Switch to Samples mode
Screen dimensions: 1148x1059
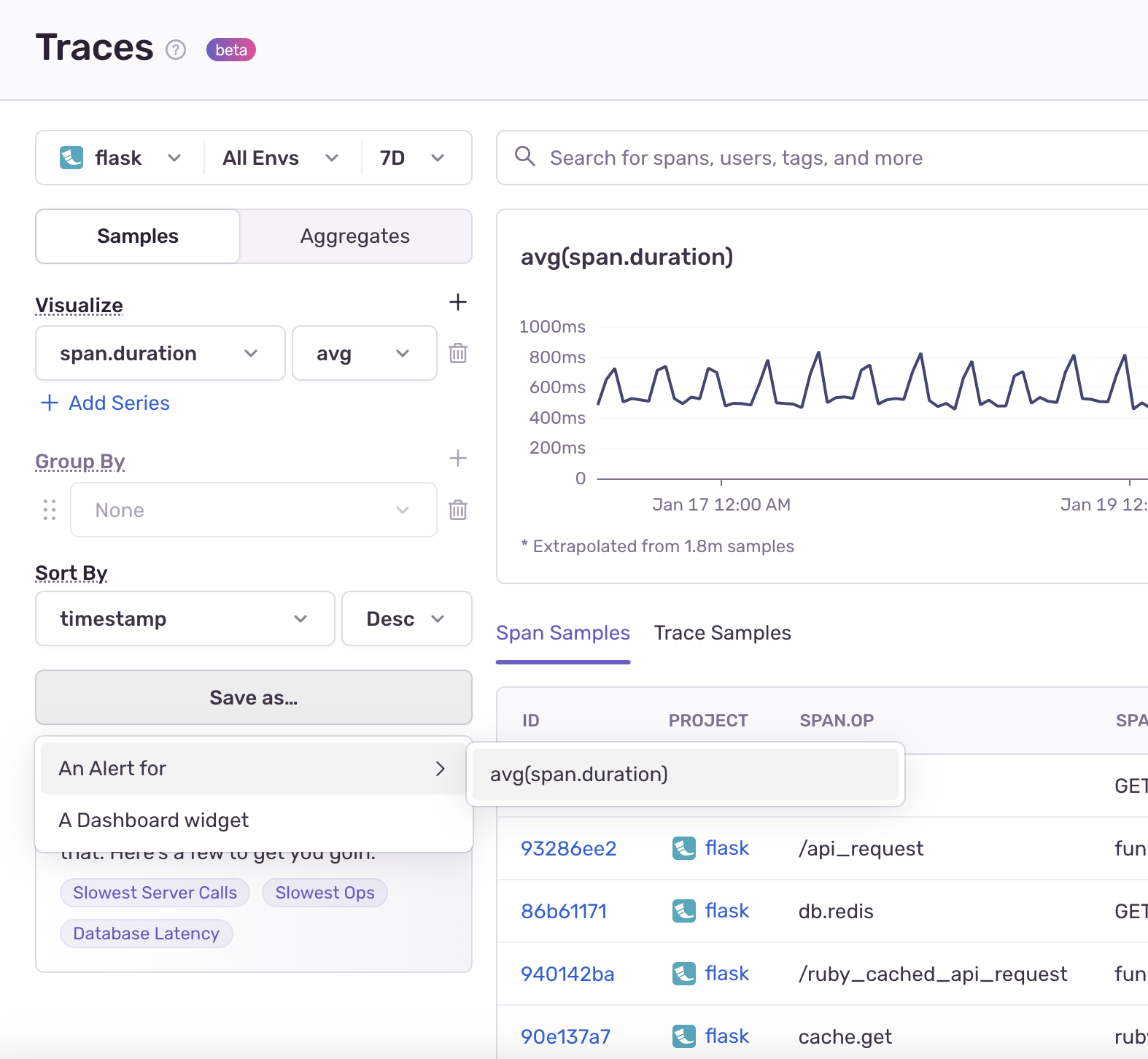point(138,236)
